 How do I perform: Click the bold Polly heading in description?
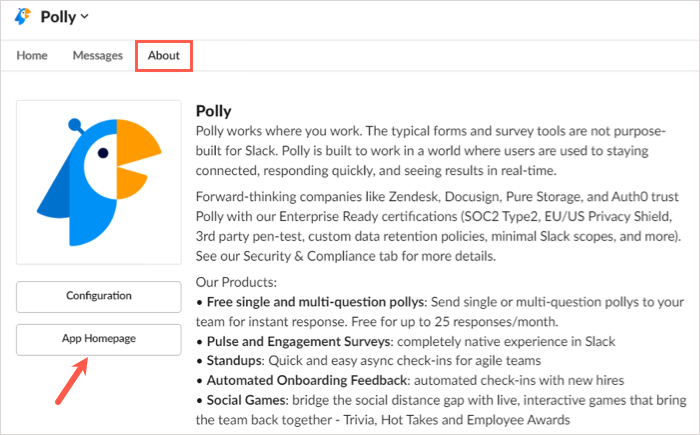click(x=214, y=111)
